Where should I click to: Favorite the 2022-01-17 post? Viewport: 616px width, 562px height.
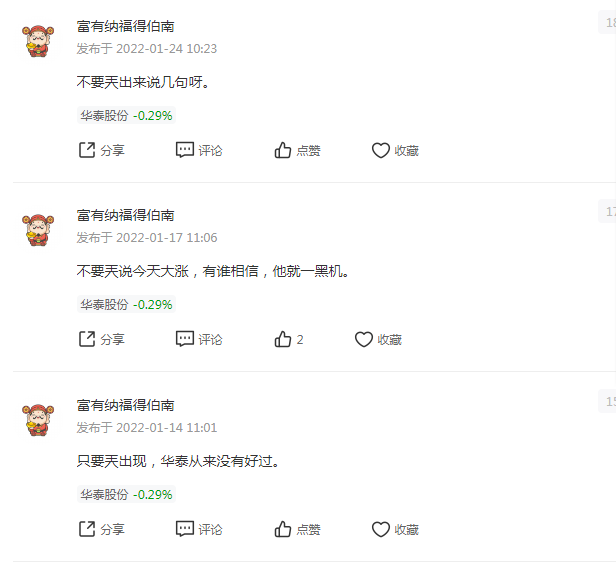(x=378, y=339)
